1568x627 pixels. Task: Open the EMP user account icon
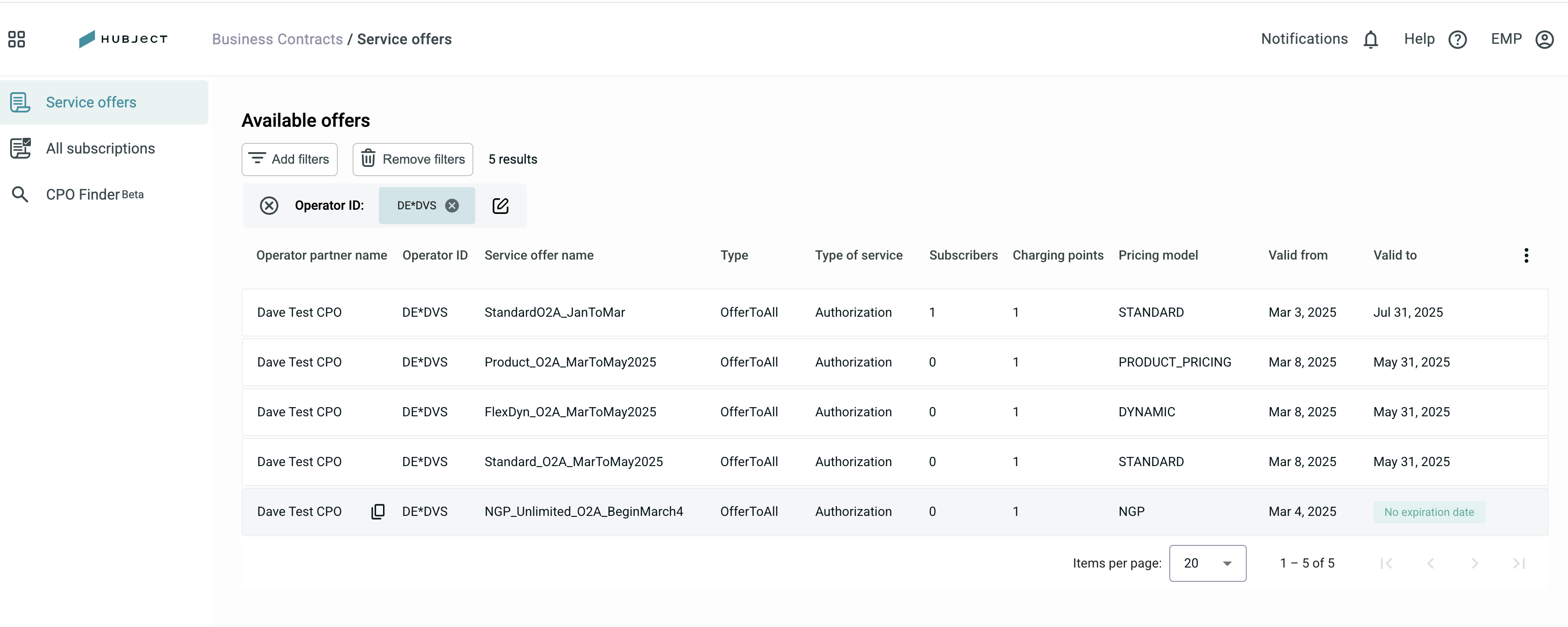pos(1544,39)
